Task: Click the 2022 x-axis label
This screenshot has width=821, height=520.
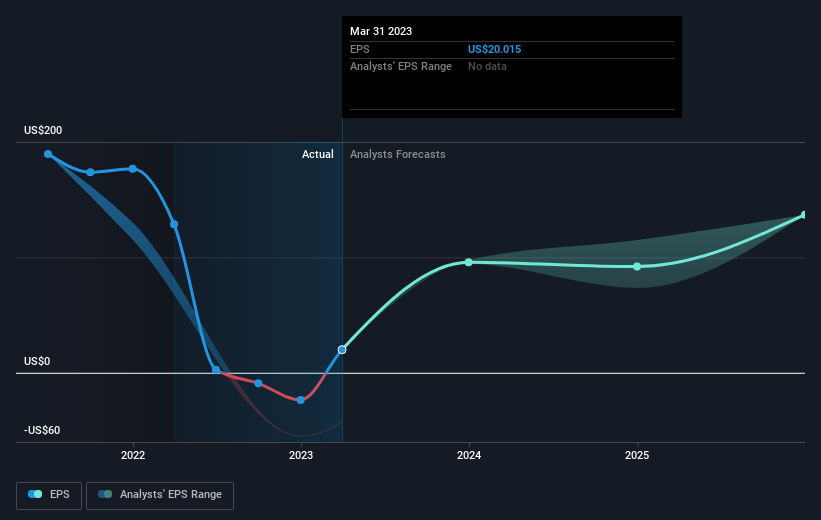Action: 133,455
